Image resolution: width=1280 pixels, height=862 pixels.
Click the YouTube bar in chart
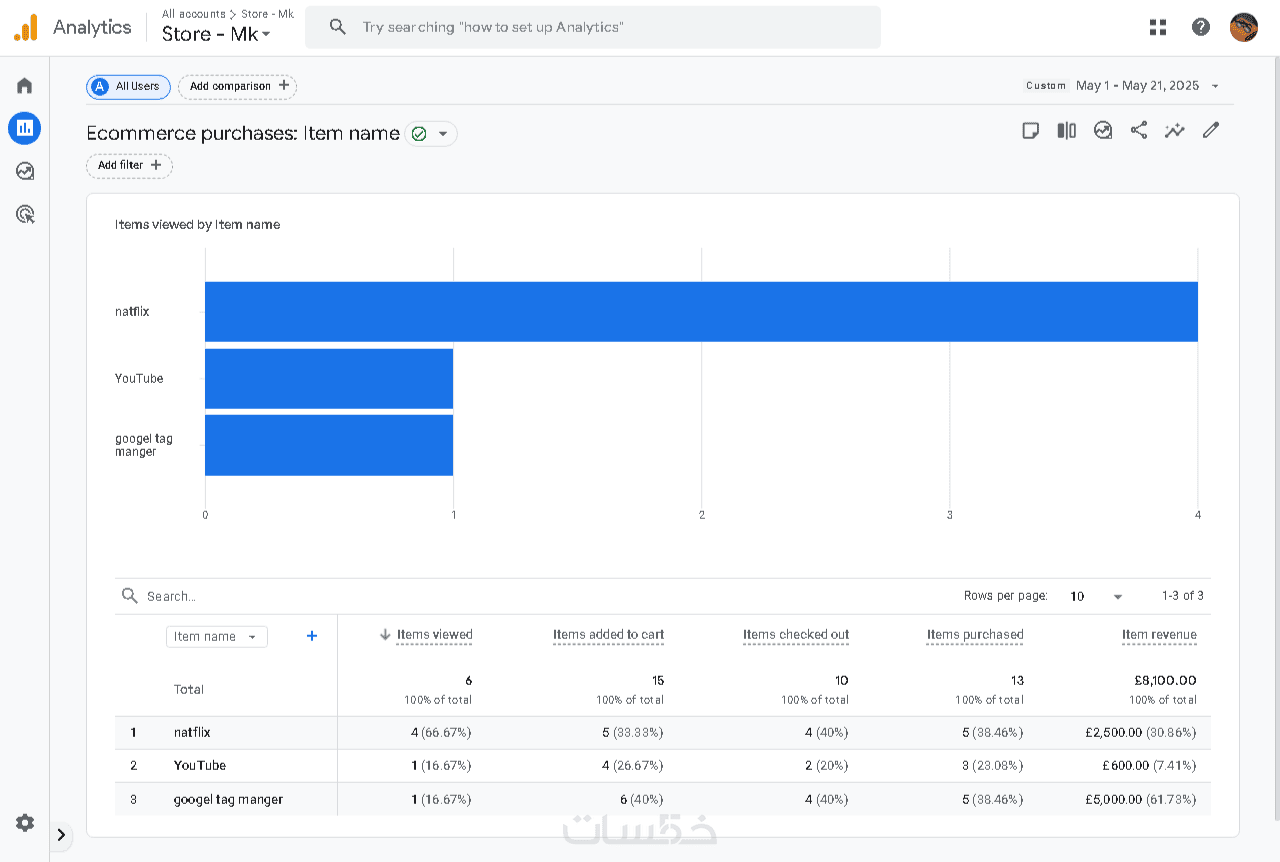pyautogui.click(x=329, y=379)
